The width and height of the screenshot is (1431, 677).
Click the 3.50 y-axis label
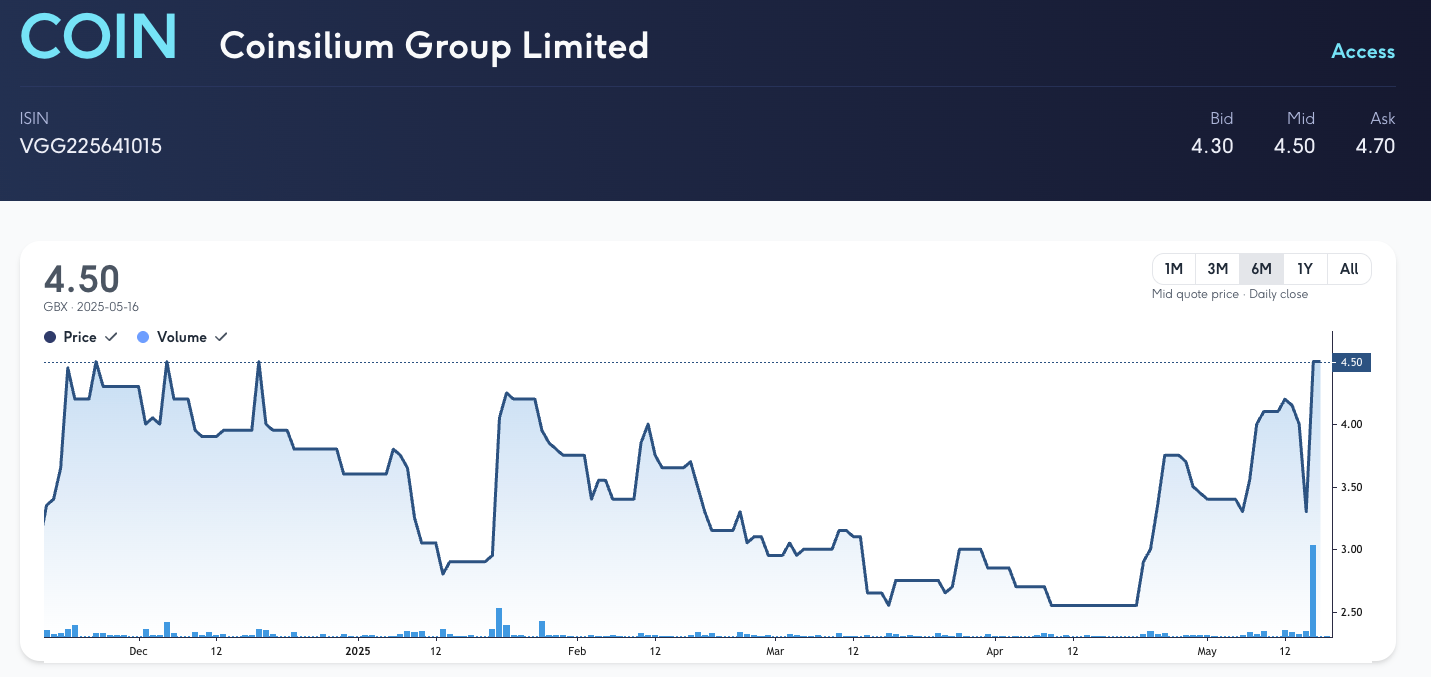click(1350, 487)
